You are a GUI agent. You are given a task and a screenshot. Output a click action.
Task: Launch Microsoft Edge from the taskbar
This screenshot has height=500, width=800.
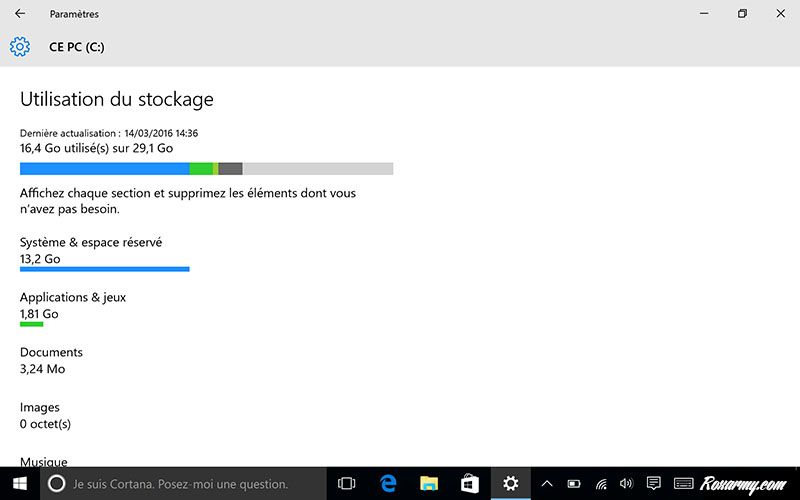tap(388, 483)
